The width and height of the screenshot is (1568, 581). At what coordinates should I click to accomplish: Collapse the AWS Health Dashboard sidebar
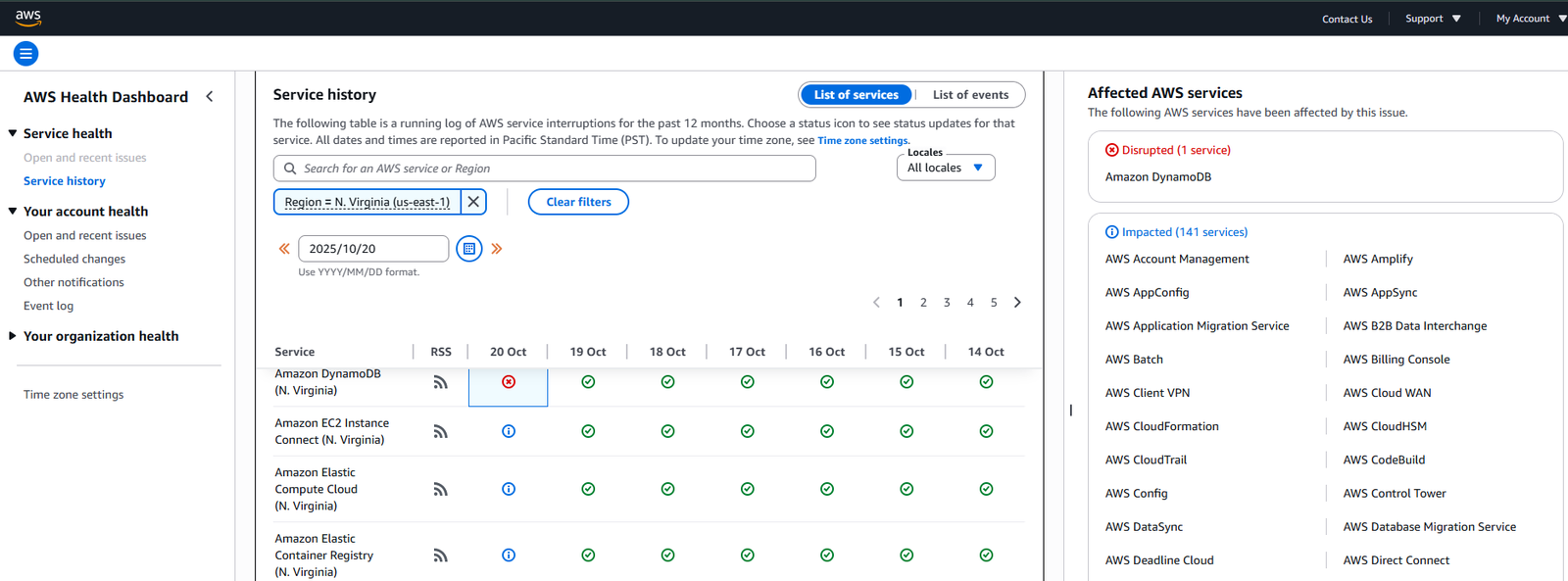point(210,97)
